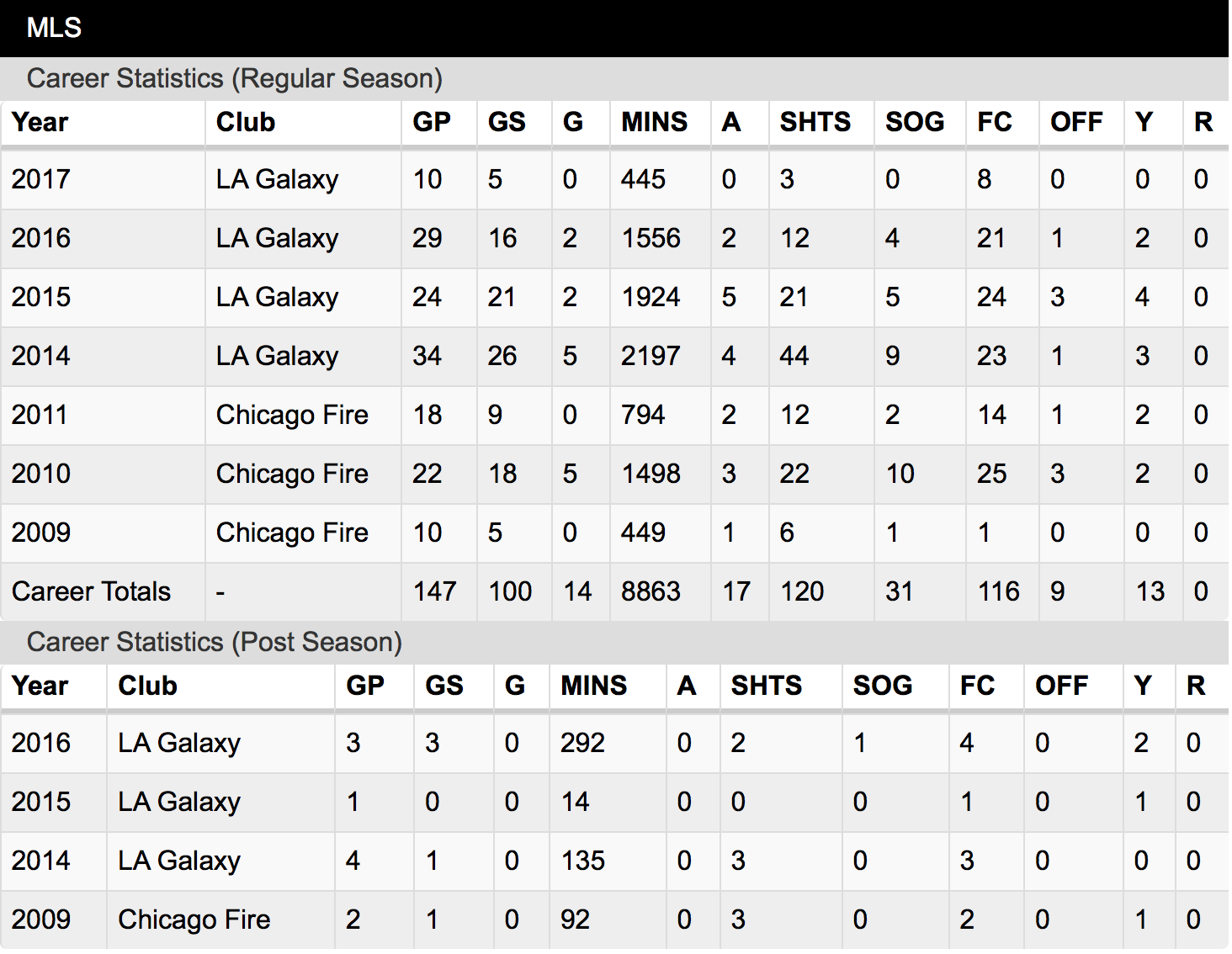Select the Career Statistics (Regular Season) heading
The height and width of the screenshot is (954, 1232).
click(x=235, y=78)
